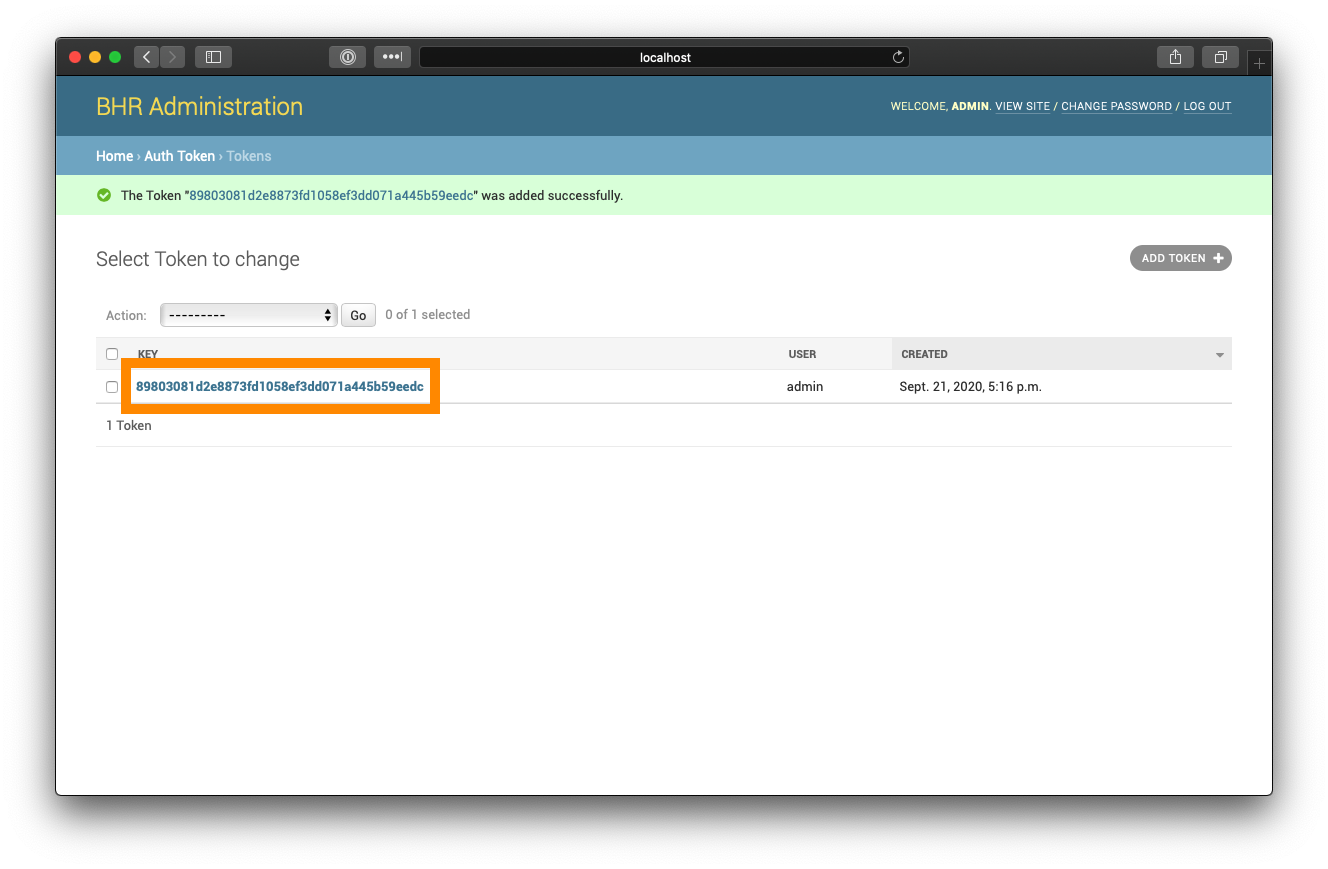Open the 1Password extension icon
Image resolution: width=1328 pixels, height=869 pixels.
(347, 57)
